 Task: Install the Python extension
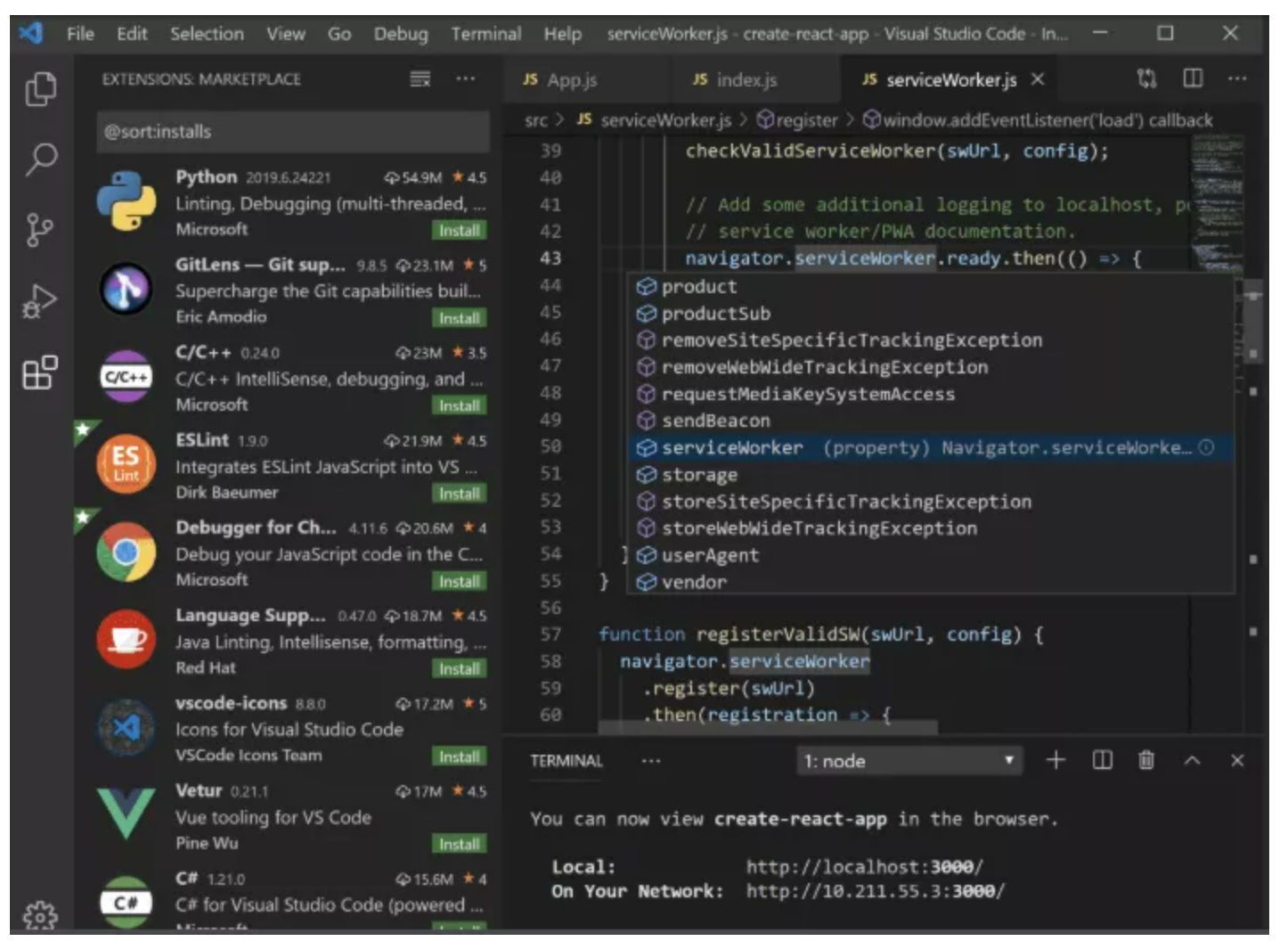(x=459, y=230)
